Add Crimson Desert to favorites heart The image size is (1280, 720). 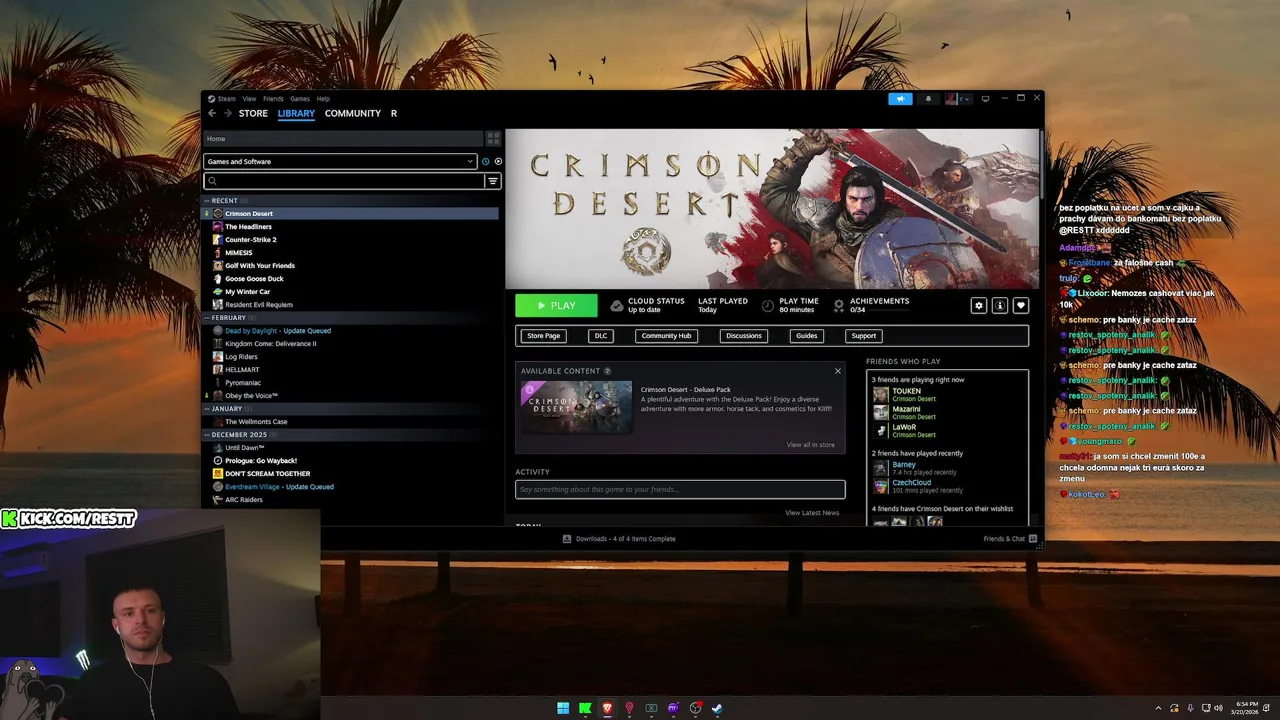pos(1021,305)
